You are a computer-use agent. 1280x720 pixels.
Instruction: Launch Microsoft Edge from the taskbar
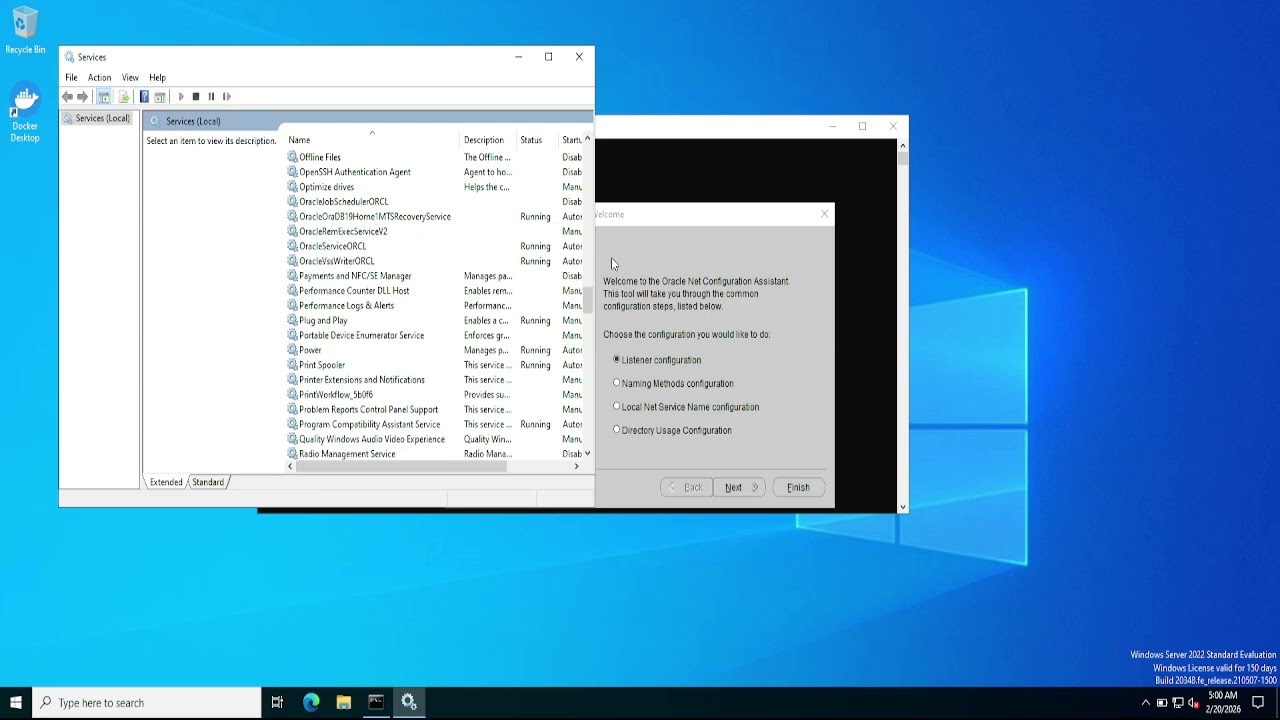(x=311, y=703)
